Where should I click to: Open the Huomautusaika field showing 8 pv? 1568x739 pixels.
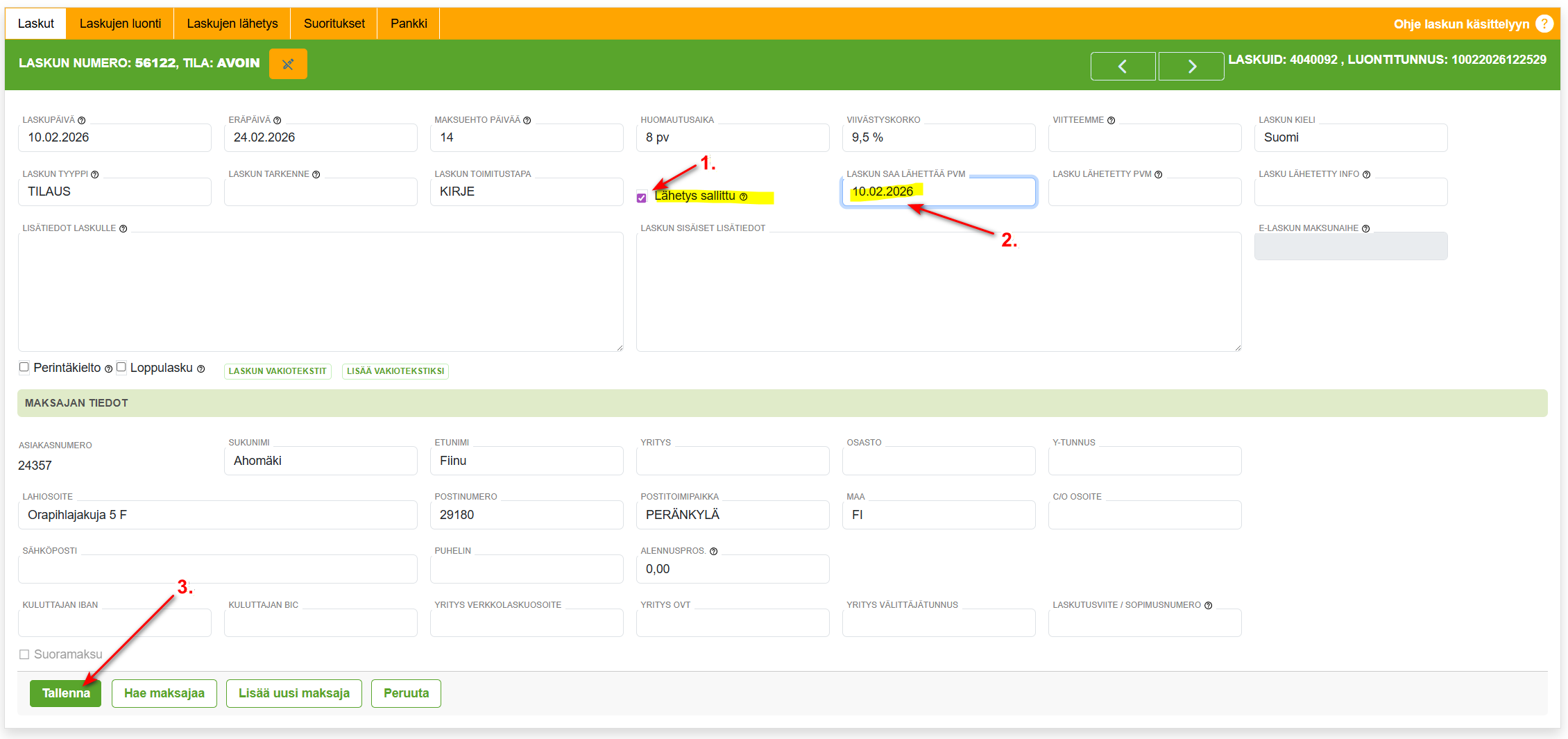click(x=732, y=137)
